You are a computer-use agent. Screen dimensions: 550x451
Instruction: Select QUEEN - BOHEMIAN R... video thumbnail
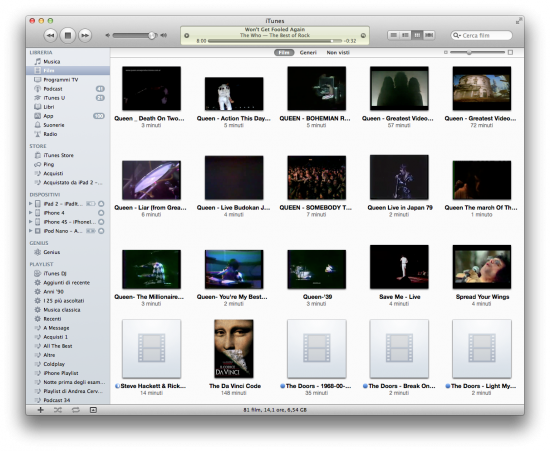click(316, 88)
